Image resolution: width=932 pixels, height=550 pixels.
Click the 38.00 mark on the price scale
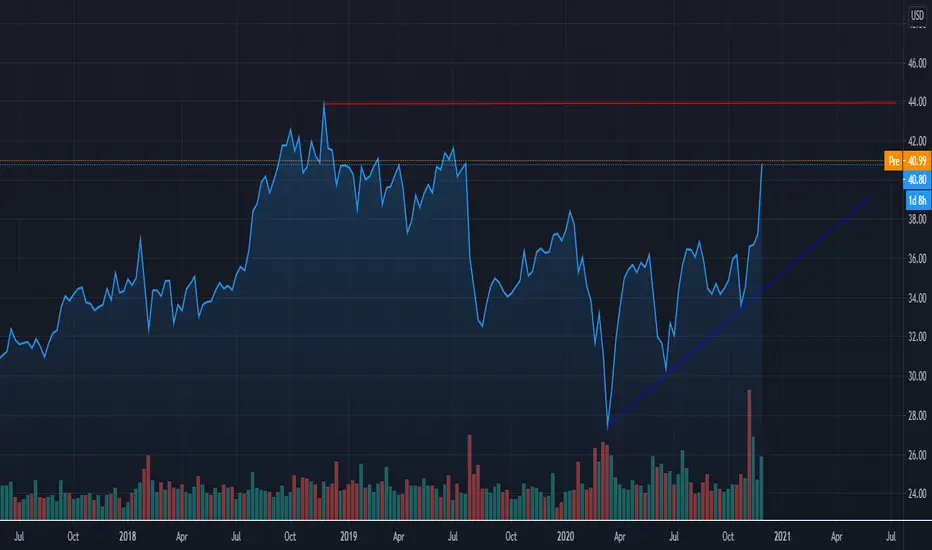(917, 219)
